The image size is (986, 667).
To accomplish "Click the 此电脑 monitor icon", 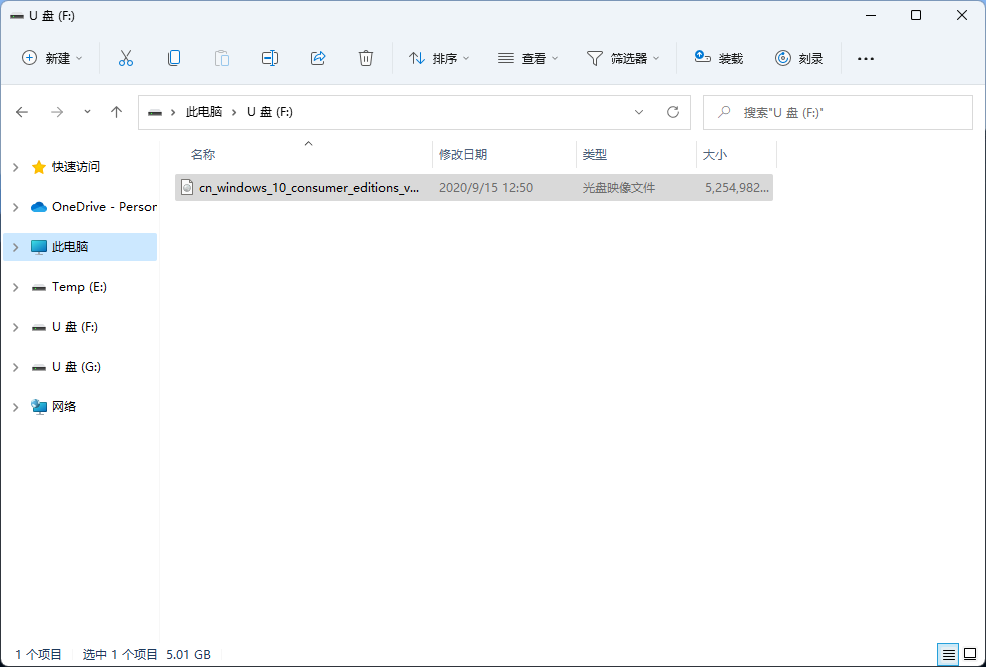I will pyautogui.click(x=39, y=247).
